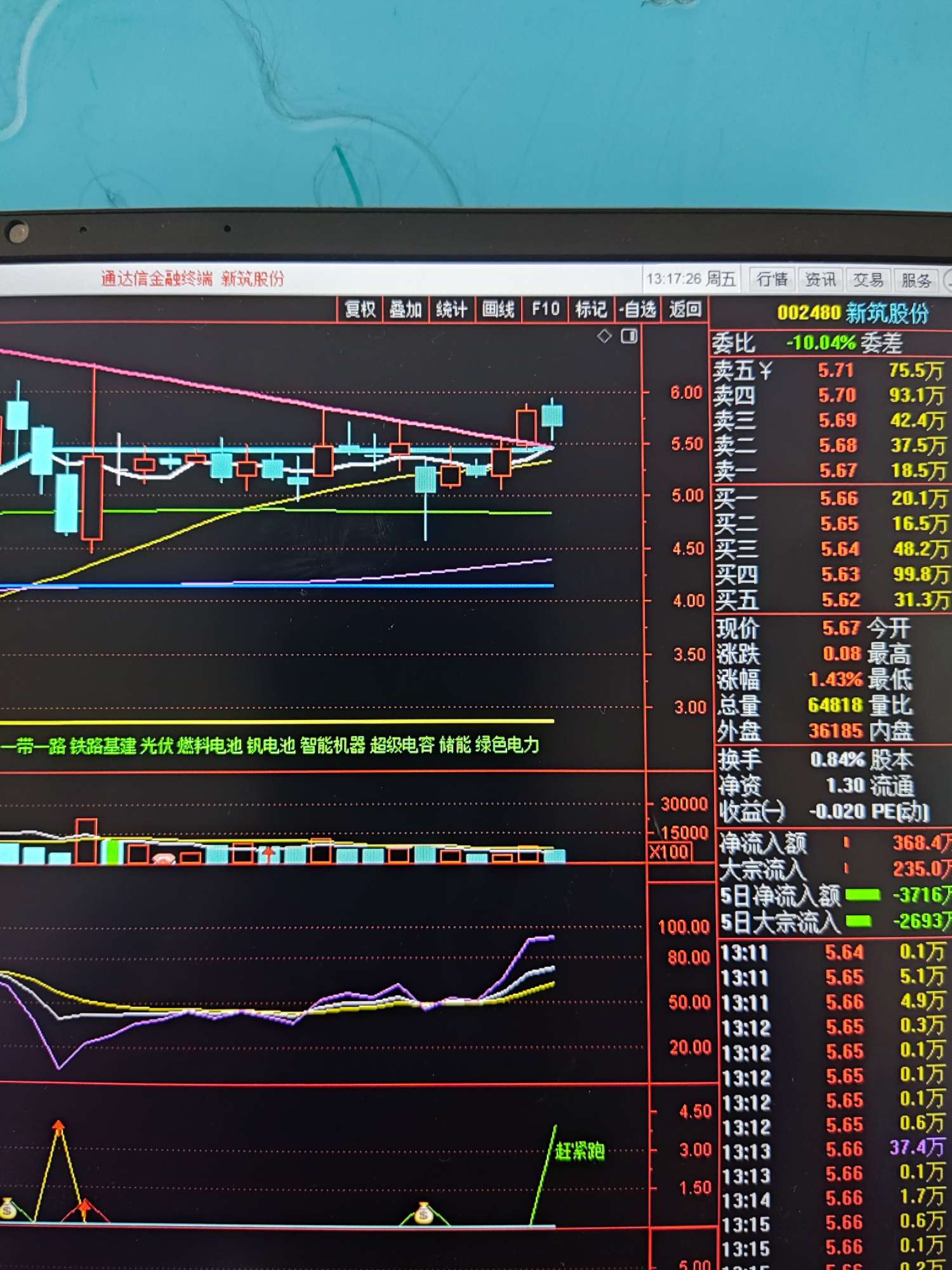
Task: Click the clock display 13:17:26 周五
Action: [691, 279]
